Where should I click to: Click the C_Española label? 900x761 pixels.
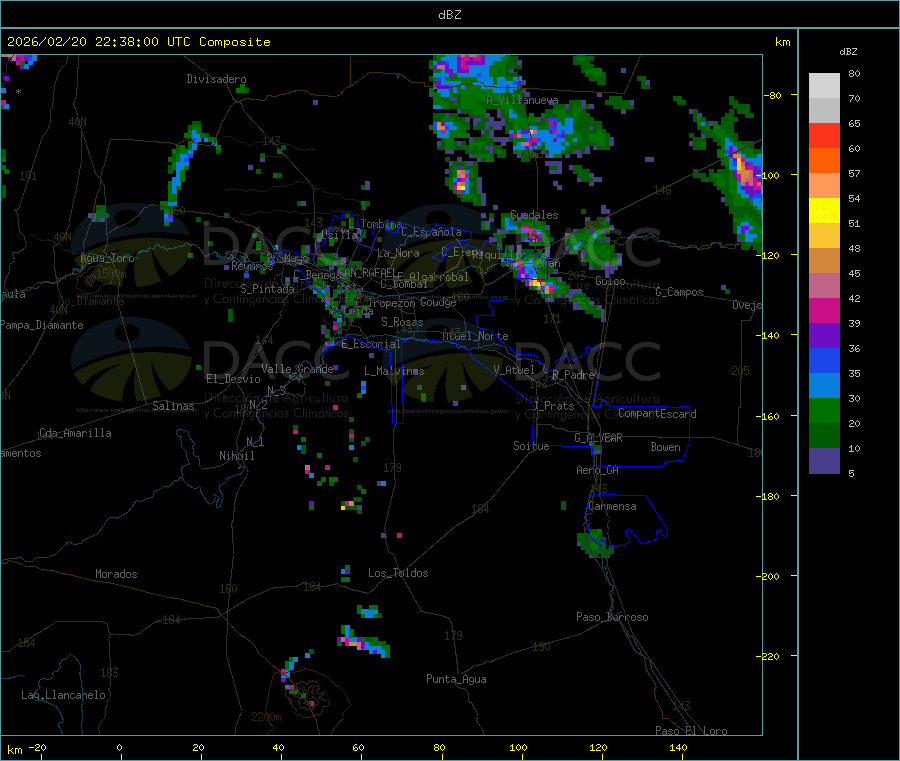click(431, 232)
